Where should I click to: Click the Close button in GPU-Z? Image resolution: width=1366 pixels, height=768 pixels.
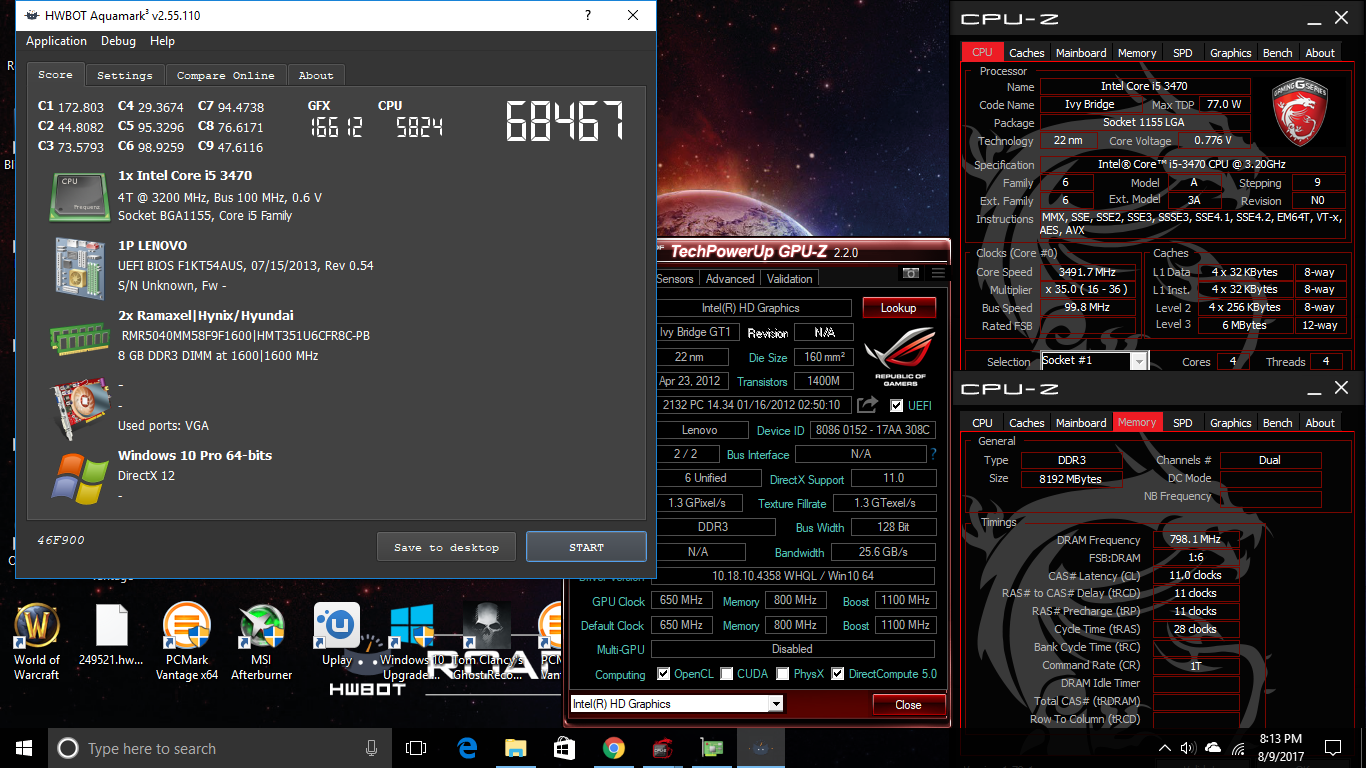[x=908, y=705]
